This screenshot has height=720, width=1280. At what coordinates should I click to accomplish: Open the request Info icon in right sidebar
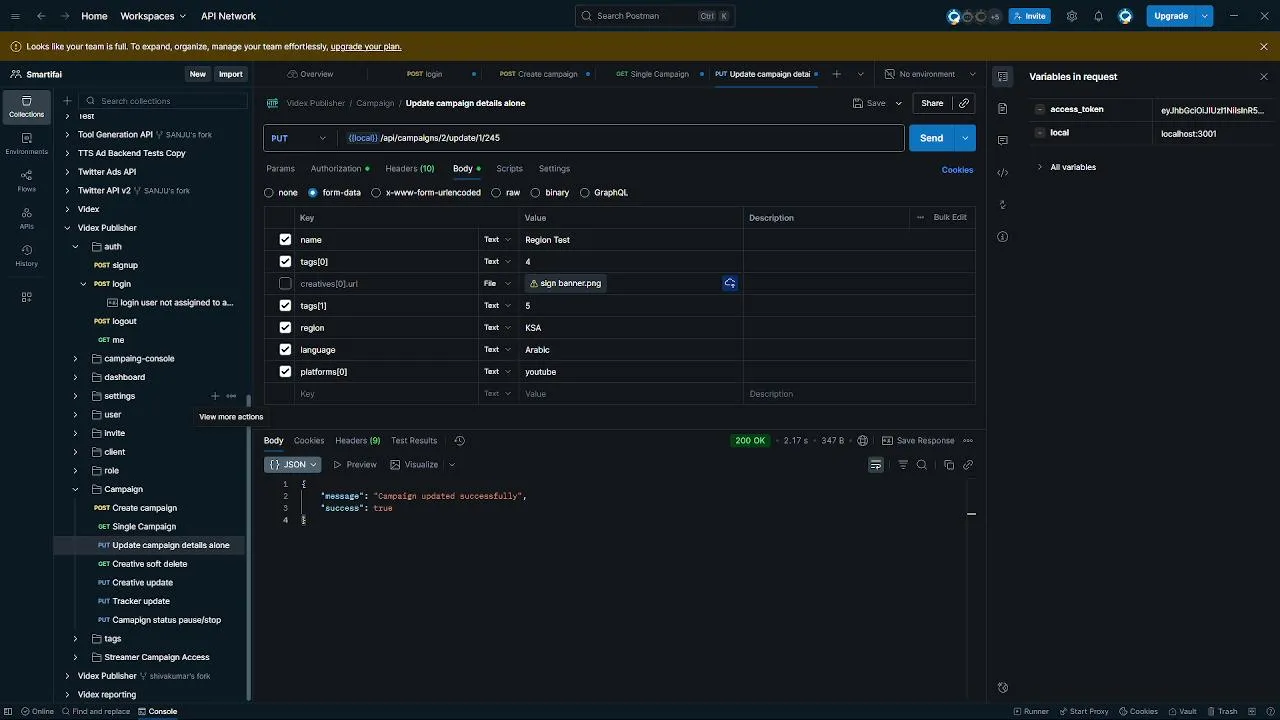tap(1003, 236)
